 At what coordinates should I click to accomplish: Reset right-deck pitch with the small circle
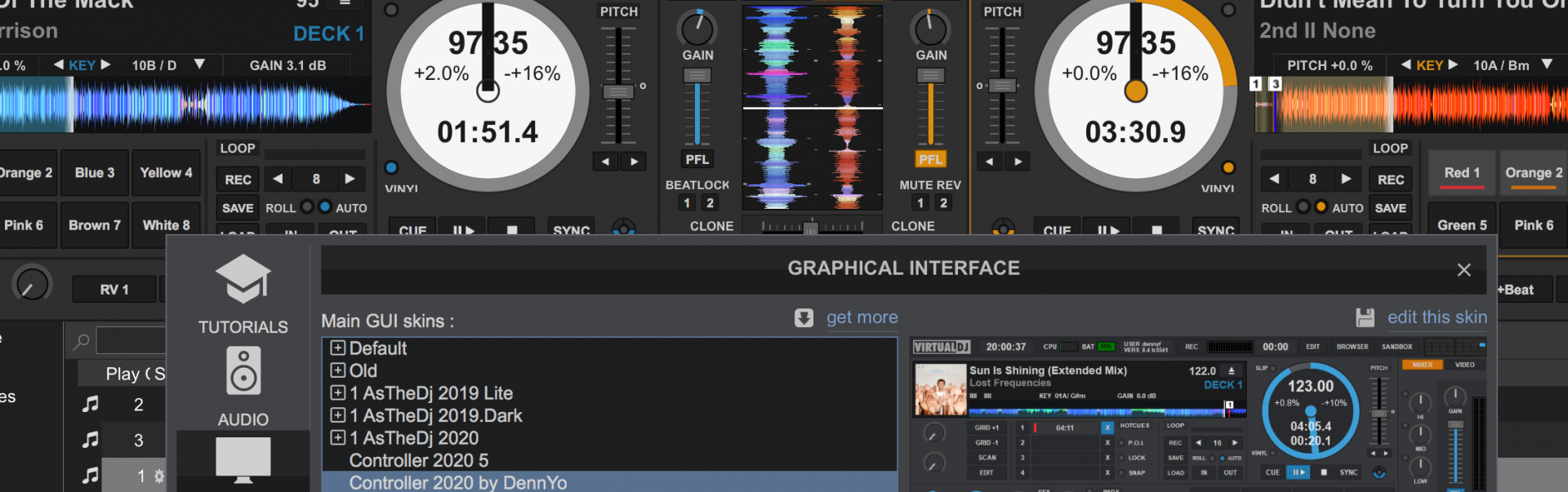(x=979, y=86)
